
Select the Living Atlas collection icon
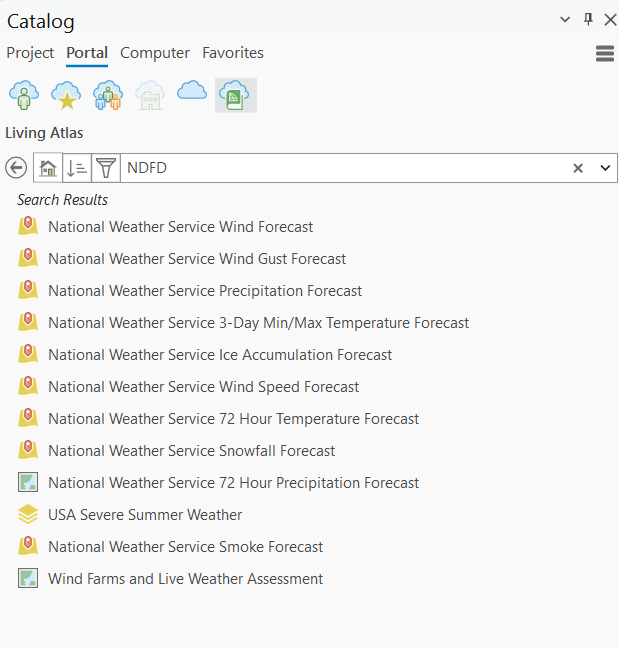tap(236, 95)
